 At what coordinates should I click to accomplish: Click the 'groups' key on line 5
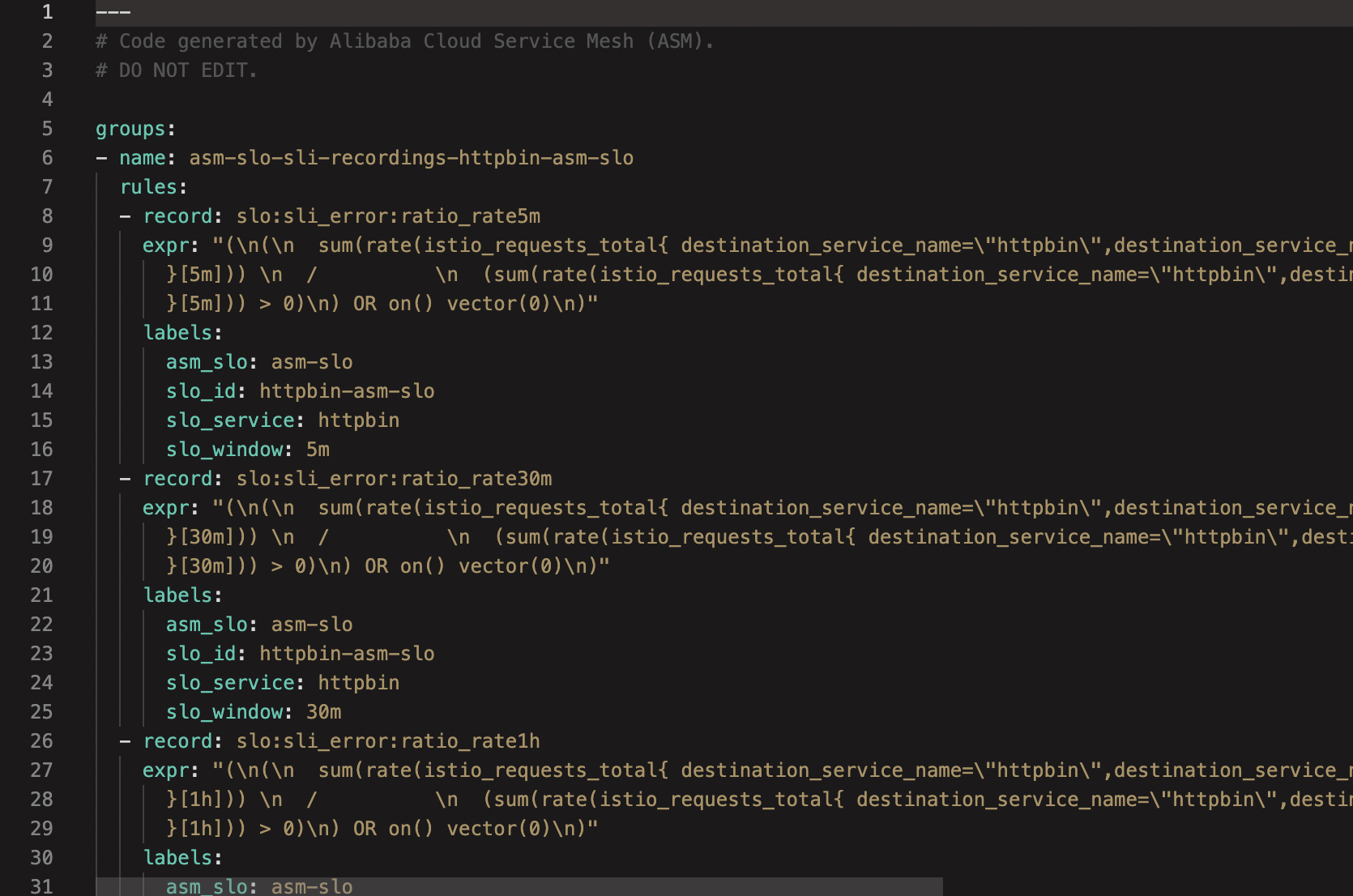coord(130,129)
